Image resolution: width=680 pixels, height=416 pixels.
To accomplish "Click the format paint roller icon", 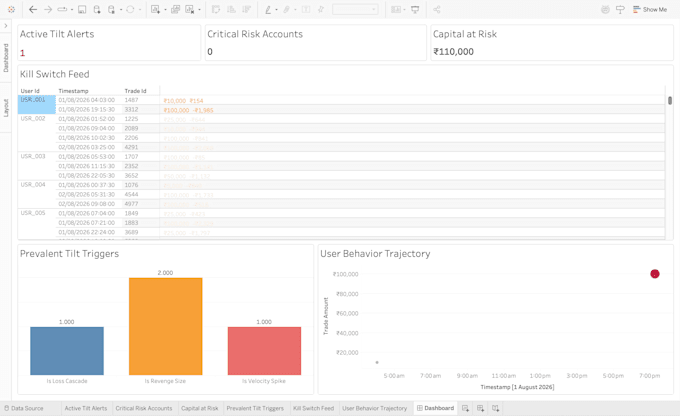I will pos(620,9).
